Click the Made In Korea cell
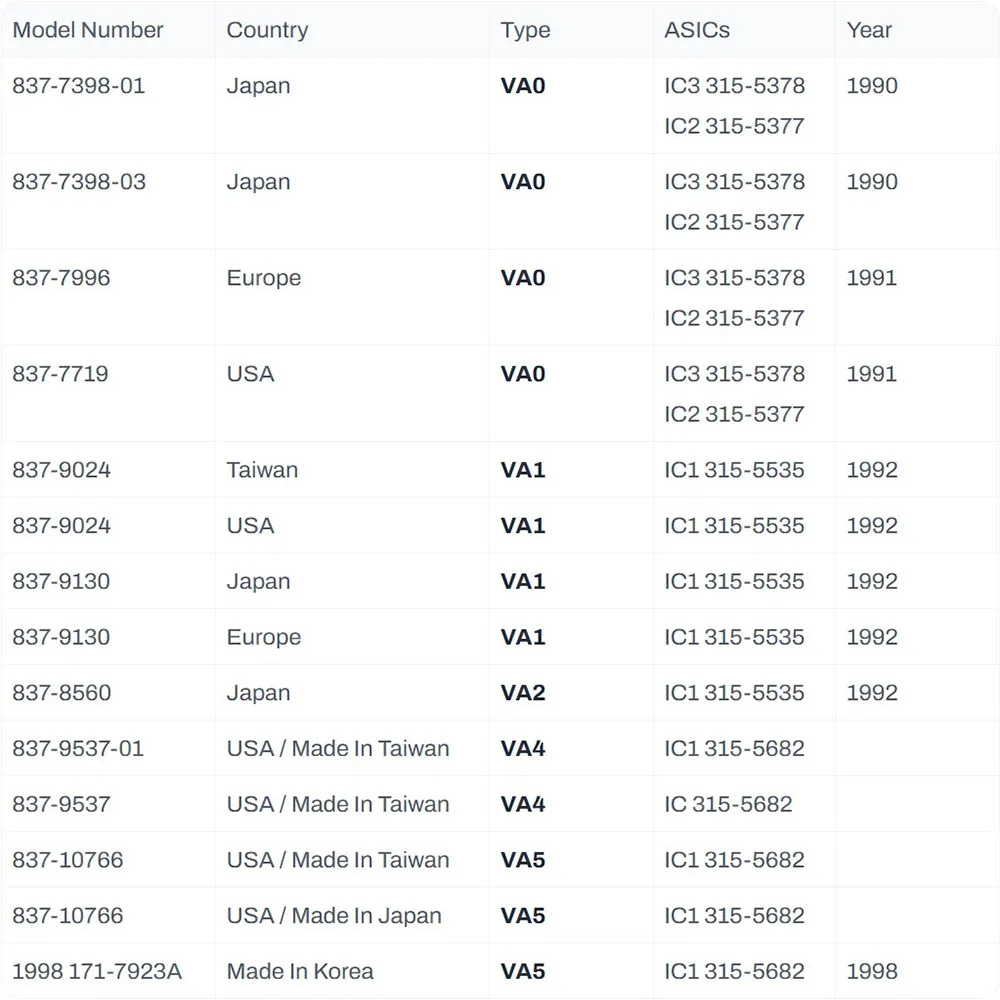This screenshot has width=1000, height=1000. tap(300, 971)
